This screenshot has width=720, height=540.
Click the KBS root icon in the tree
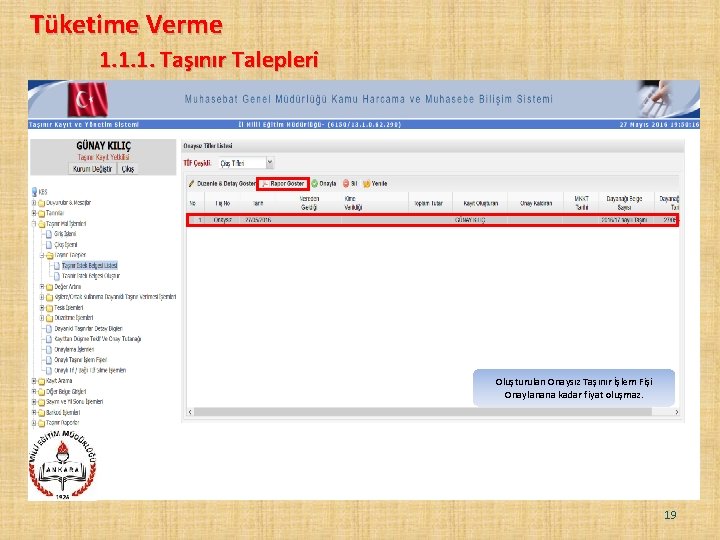coord(34,191)
